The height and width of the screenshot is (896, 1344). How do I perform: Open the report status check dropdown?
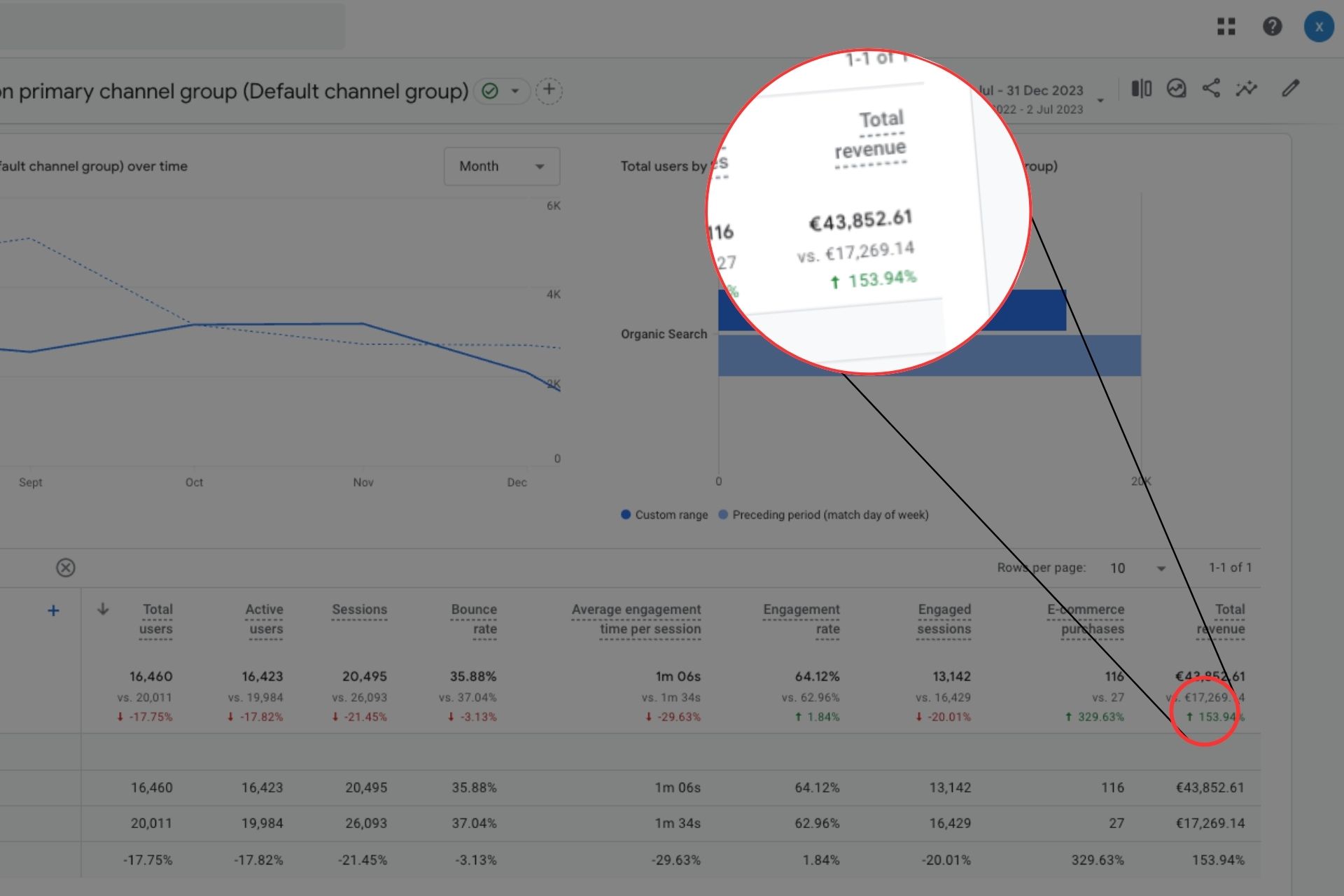point(501,91)
